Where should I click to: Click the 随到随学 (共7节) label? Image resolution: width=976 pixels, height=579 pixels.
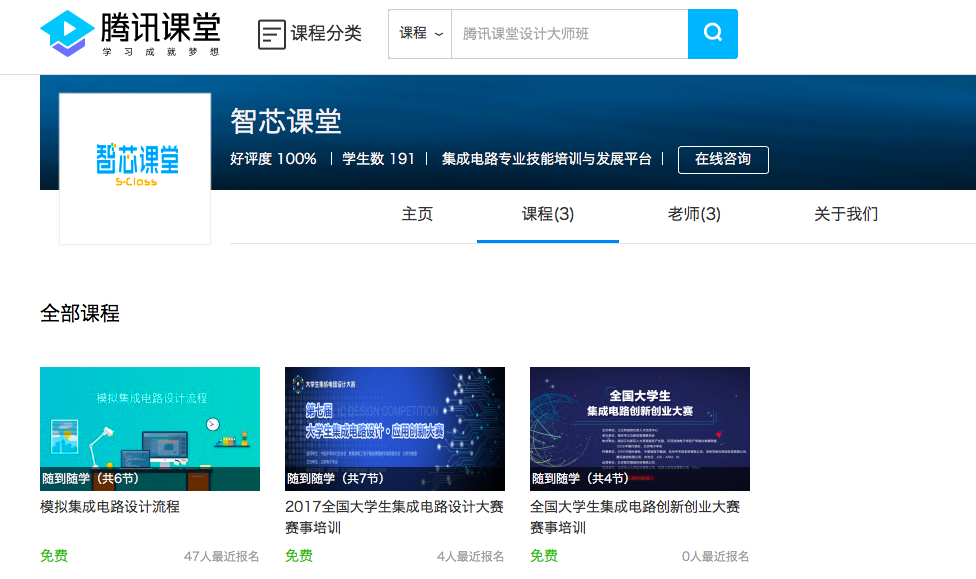click(x=336, y=478)
